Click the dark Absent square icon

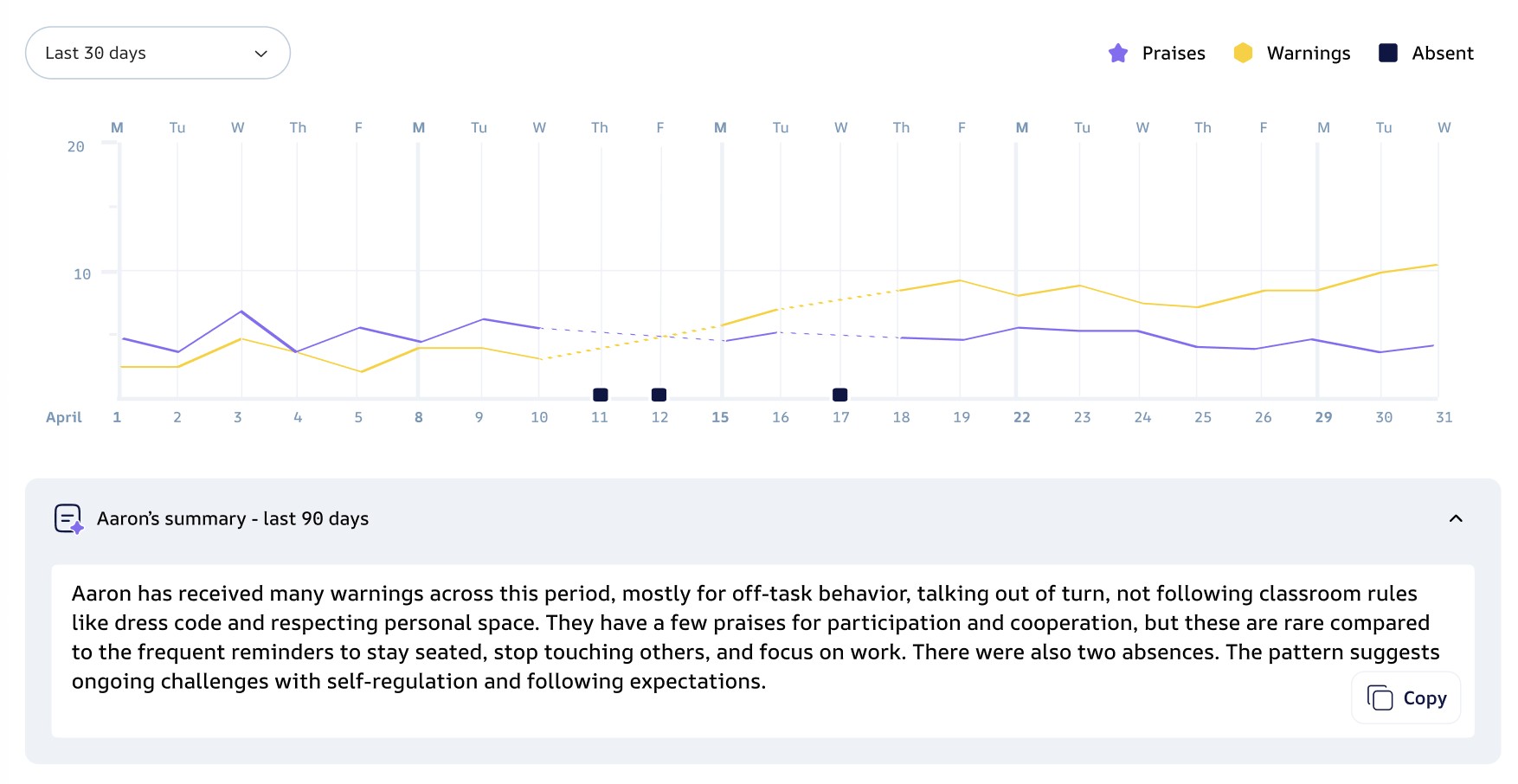[1388, 53]
